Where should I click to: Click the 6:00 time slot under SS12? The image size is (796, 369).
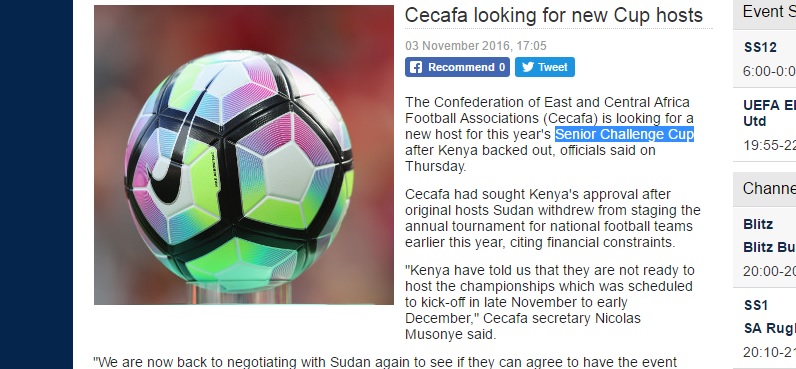[x=769, y=72]
